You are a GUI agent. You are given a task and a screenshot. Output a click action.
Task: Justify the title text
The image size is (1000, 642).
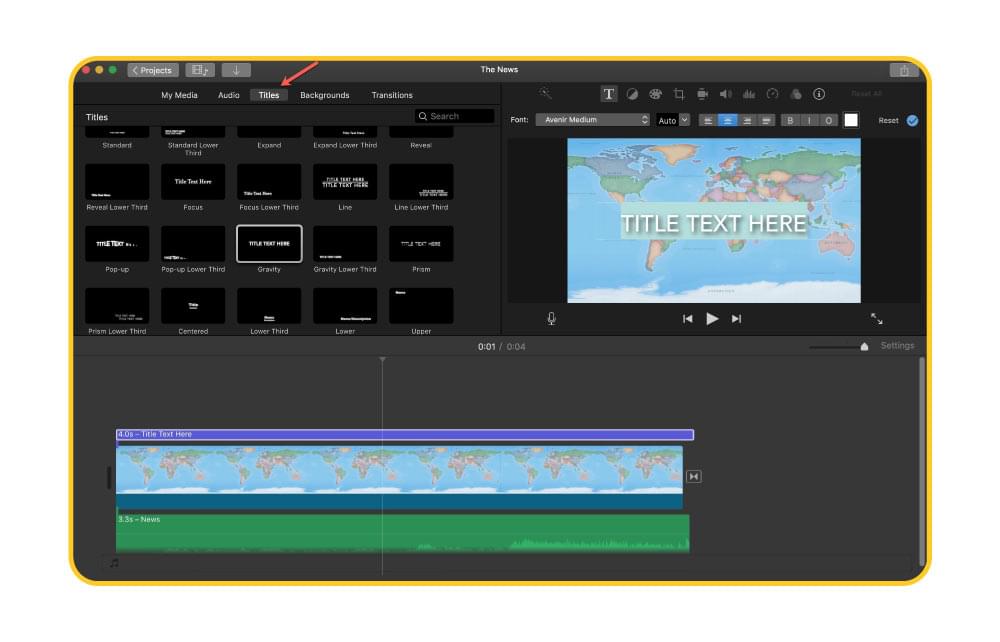click(766, 120)
